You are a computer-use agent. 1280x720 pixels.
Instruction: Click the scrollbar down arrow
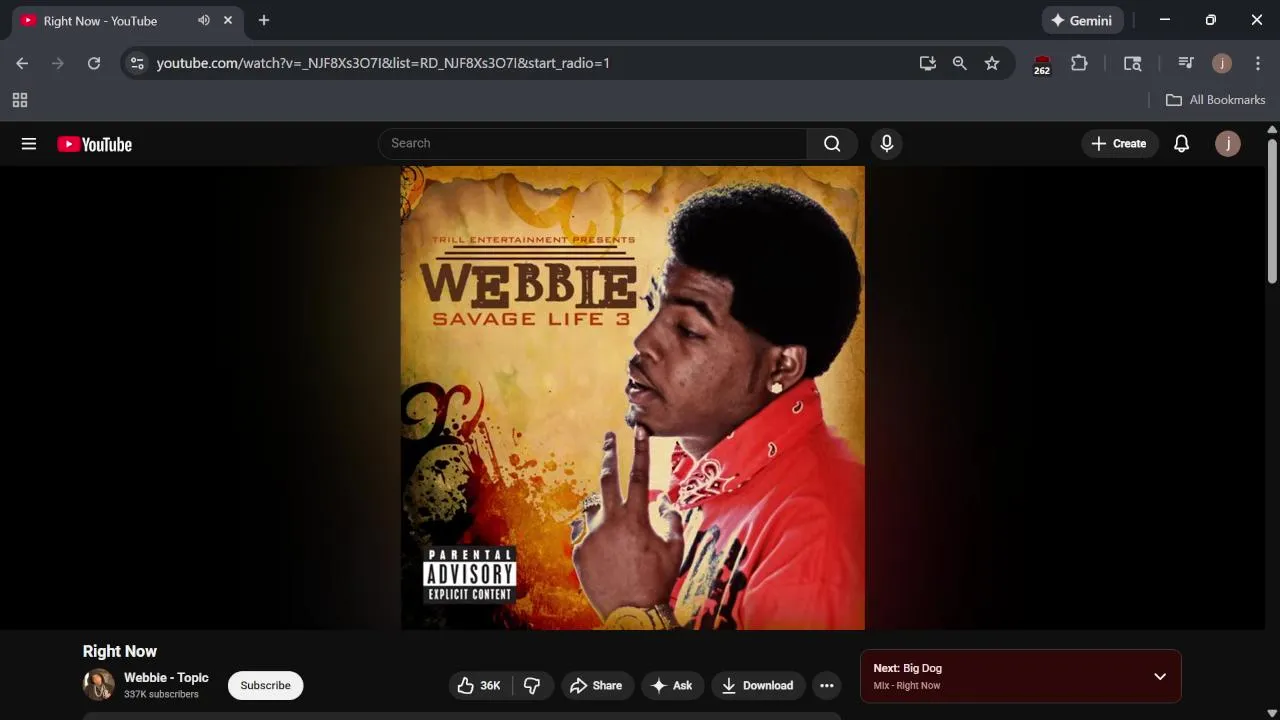pos(1272,712)
